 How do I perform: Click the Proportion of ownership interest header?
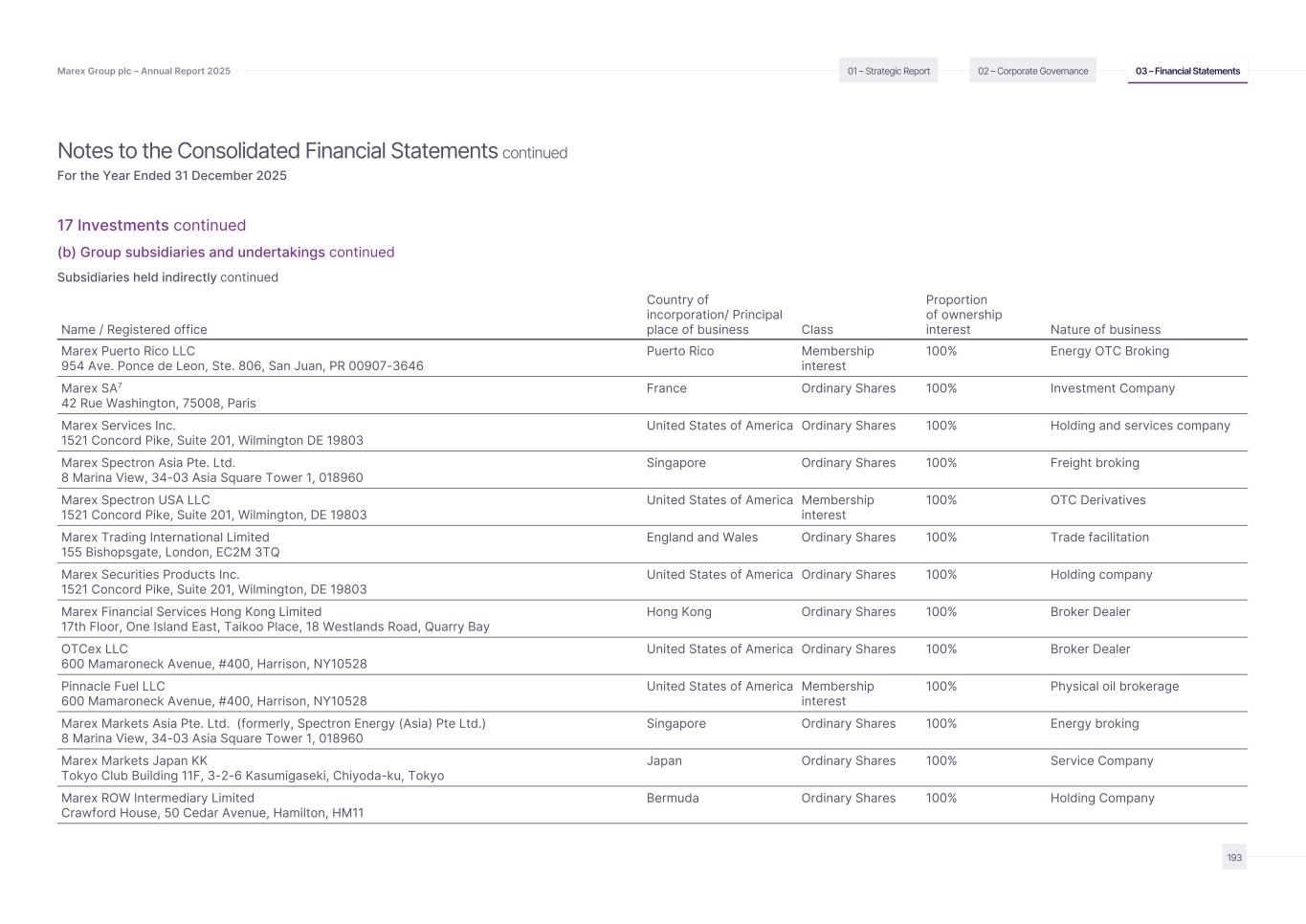[x=963, y=315]
